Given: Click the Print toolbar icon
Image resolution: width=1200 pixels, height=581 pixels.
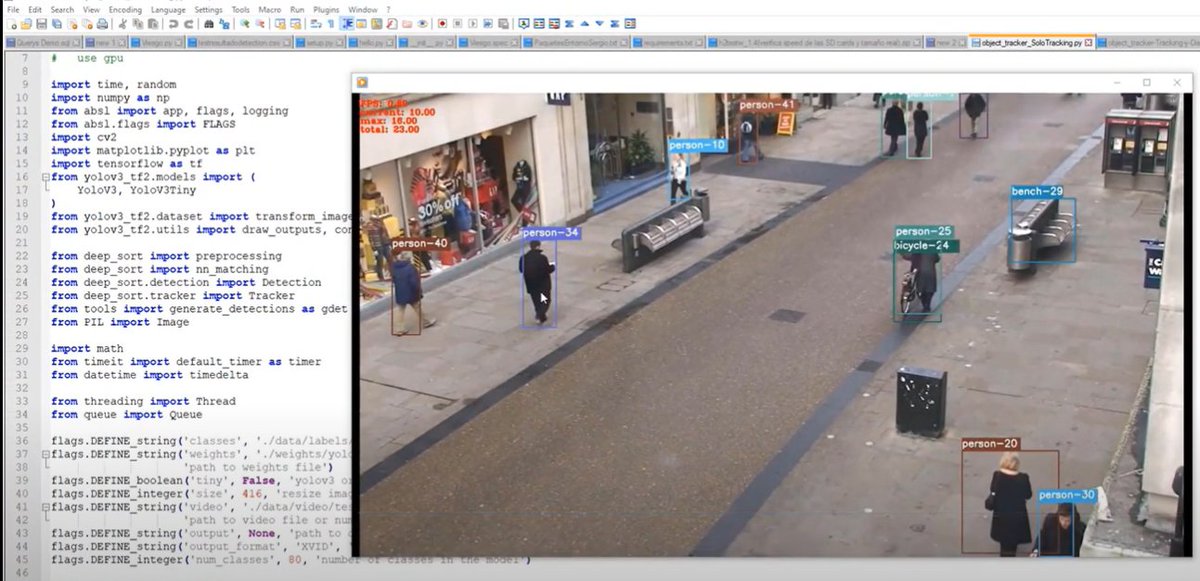Looking at the screenshot, I should [x=103, y=23].
